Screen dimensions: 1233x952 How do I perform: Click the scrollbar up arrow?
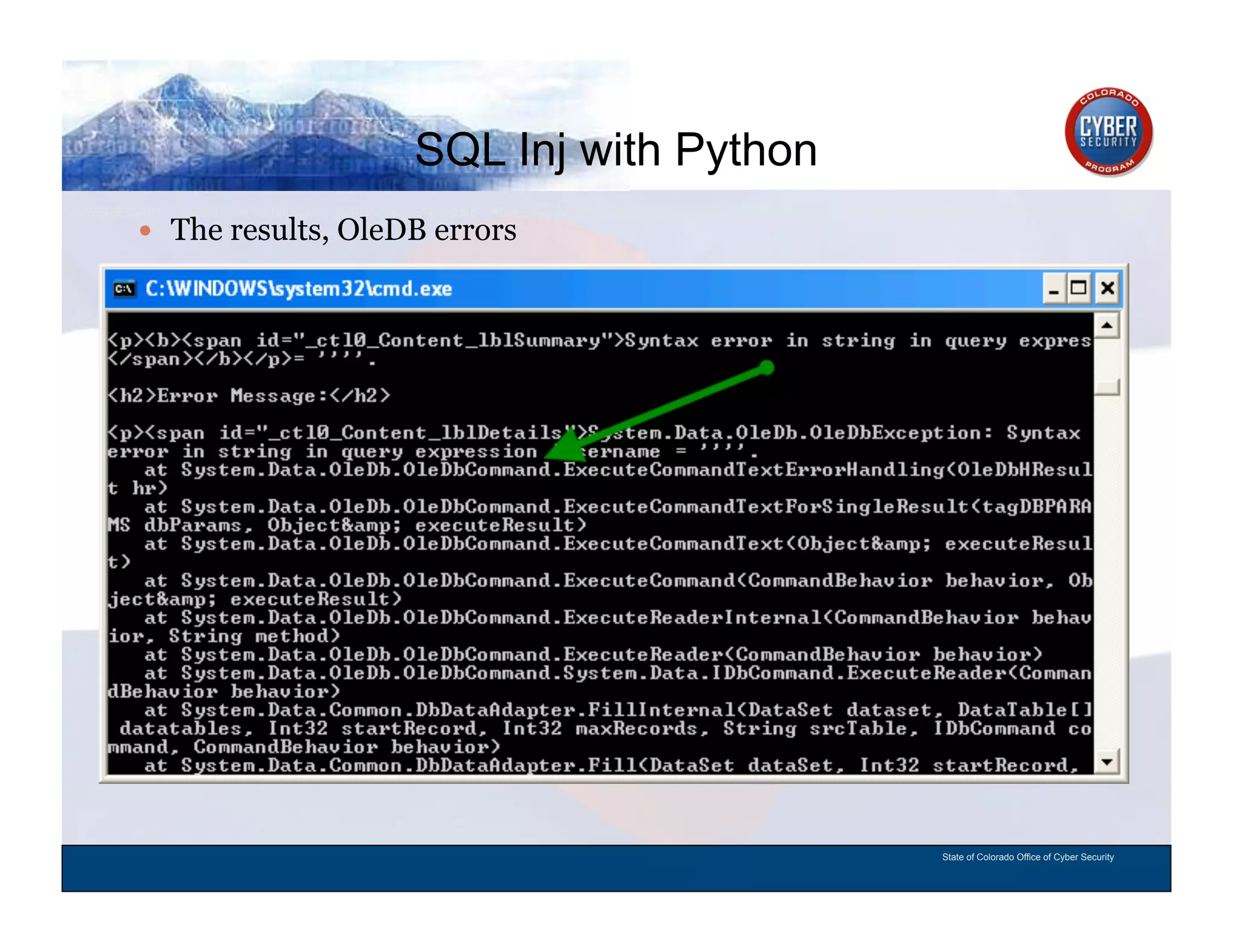1107,326
